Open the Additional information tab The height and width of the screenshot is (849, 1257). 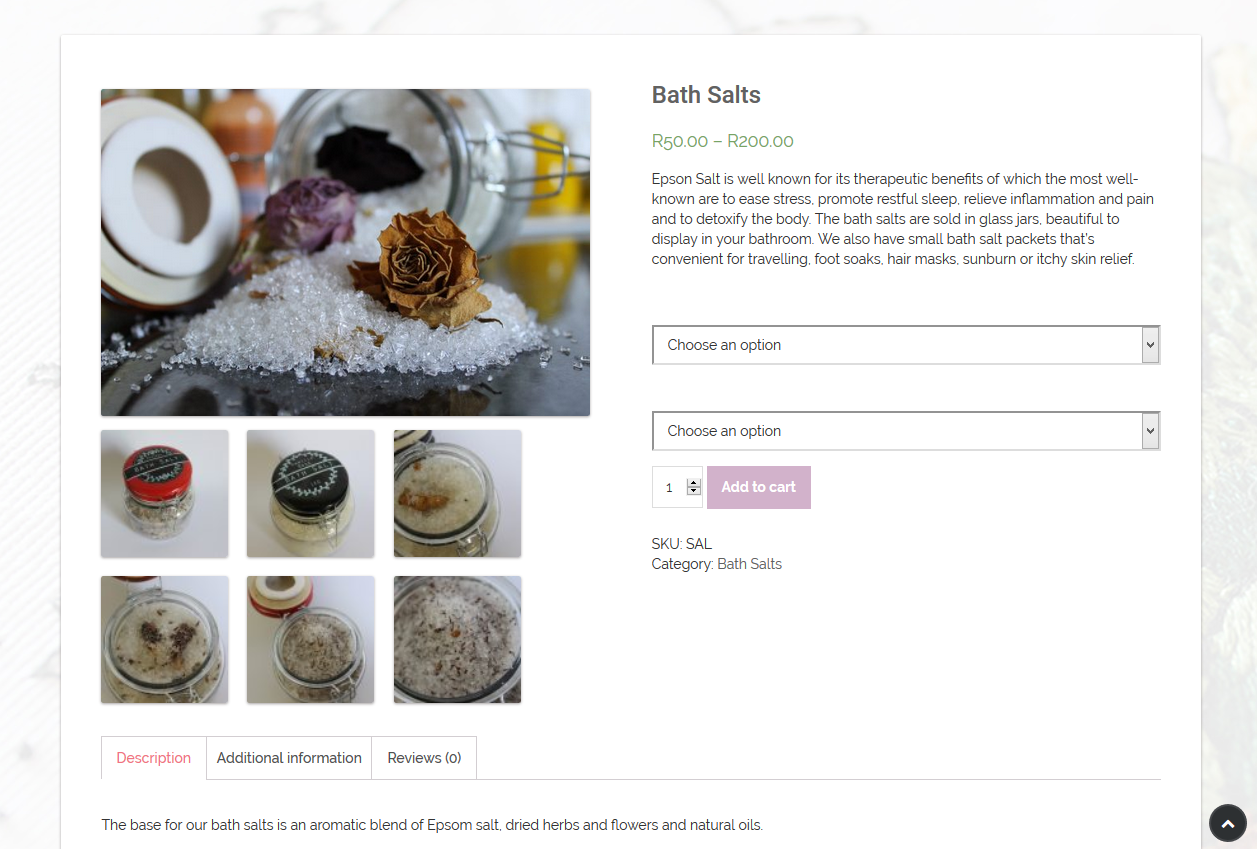click(289, 758)
